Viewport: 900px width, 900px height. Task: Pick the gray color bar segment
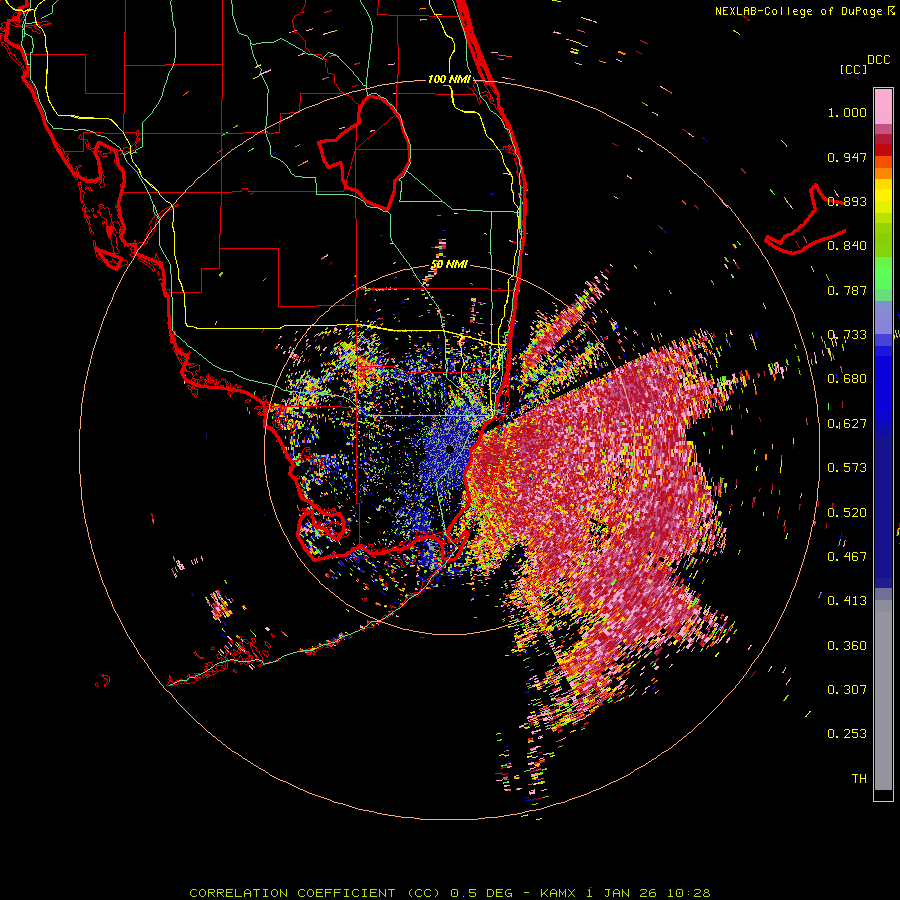tap(883, 695)
